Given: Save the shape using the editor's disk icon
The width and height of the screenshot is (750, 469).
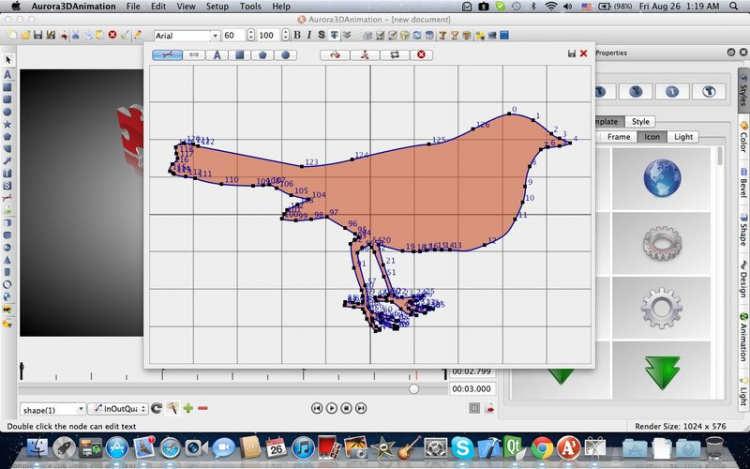Looking at the screenshot, I should (571, 53).
